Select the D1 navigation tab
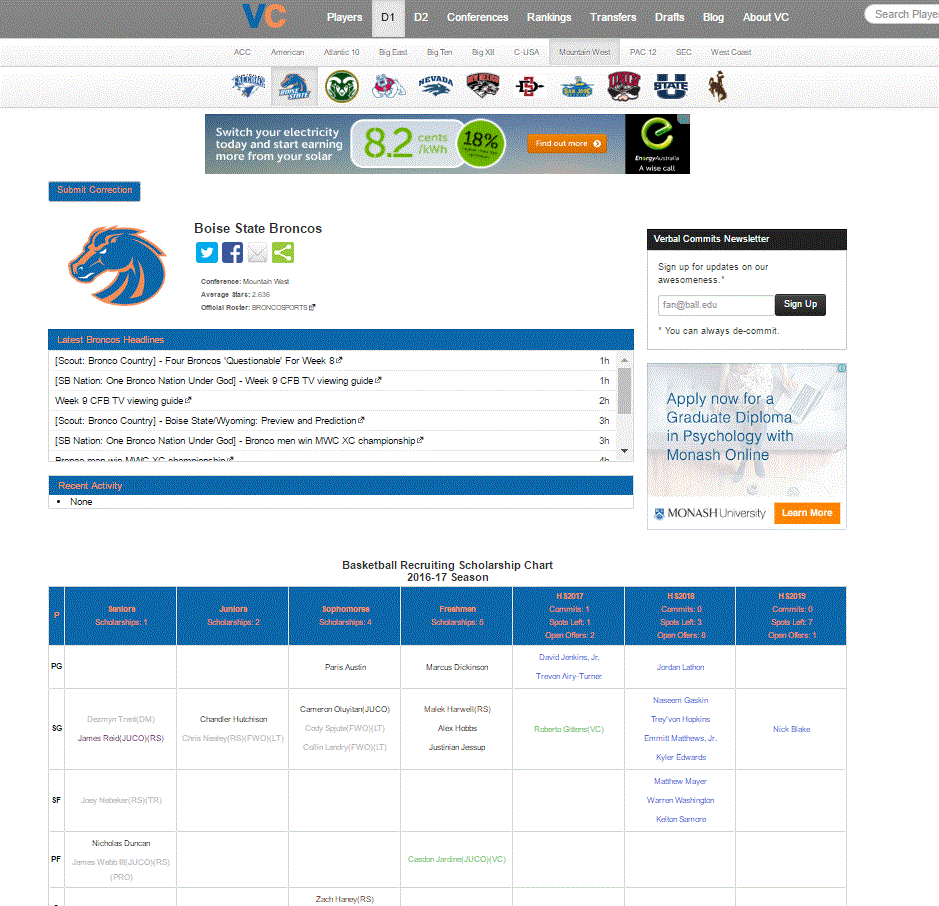 pyautogui.click(x=388, y=17)
